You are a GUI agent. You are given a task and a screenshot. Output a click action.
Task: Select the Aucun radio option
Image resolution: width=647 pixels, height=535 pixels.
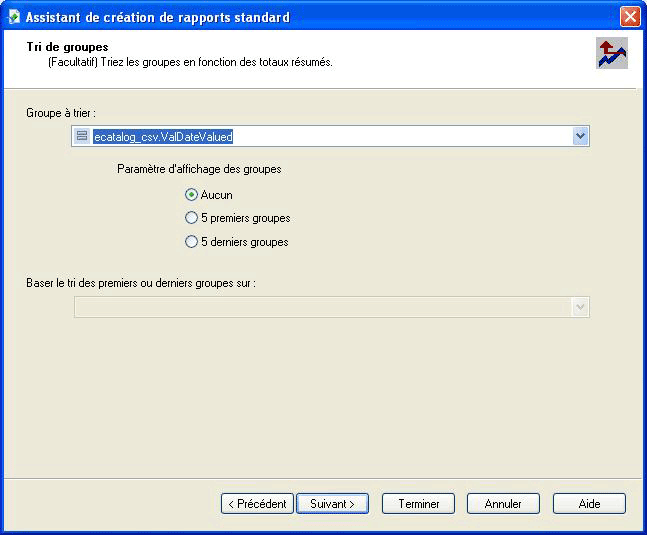(x=192, y=195)
